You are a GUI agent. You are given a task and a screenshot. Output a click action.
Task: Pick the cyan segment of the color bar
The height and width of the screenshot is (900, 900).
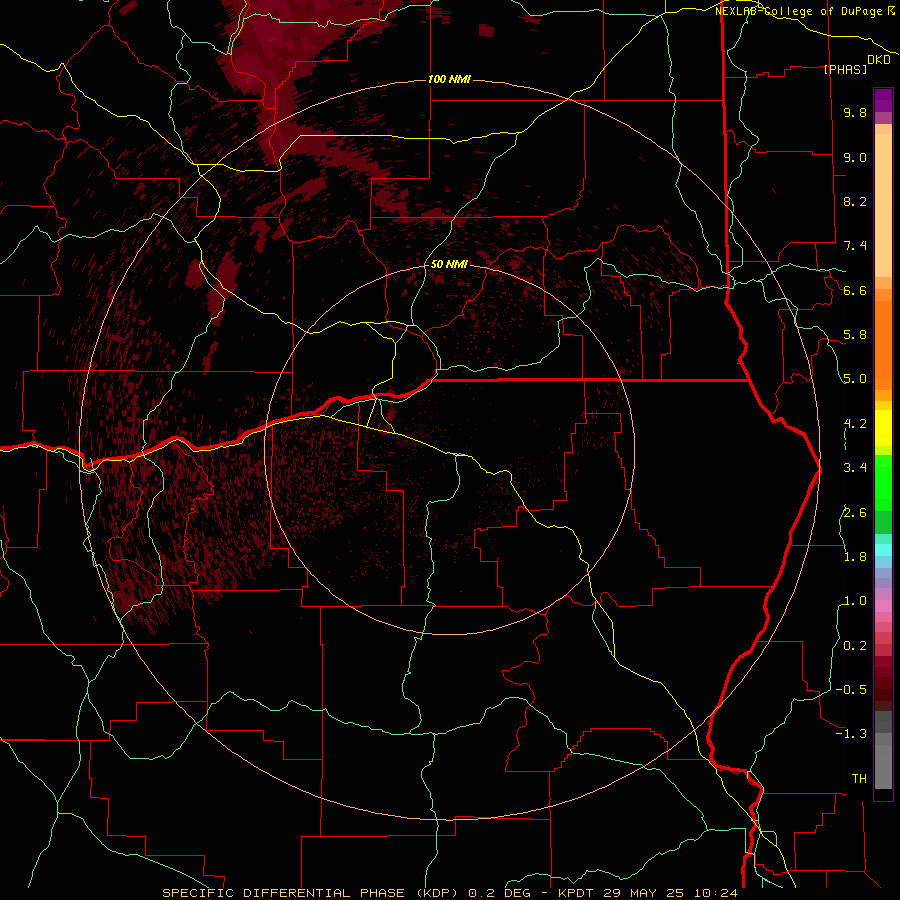pyautogui.click(x=883, y=550)
